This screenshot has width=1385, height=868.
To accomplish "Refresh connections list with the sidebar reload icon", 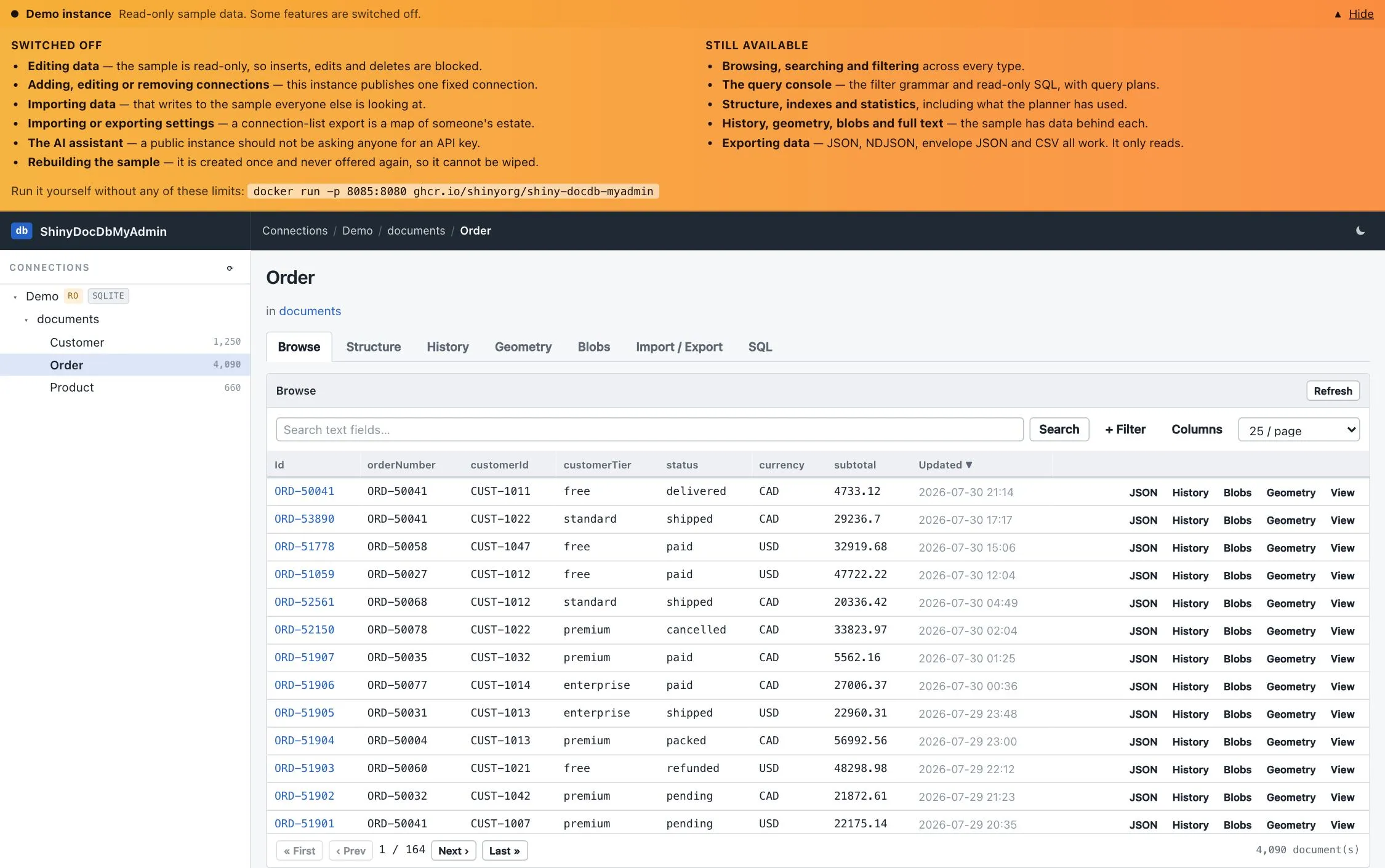I will (230, 268).
